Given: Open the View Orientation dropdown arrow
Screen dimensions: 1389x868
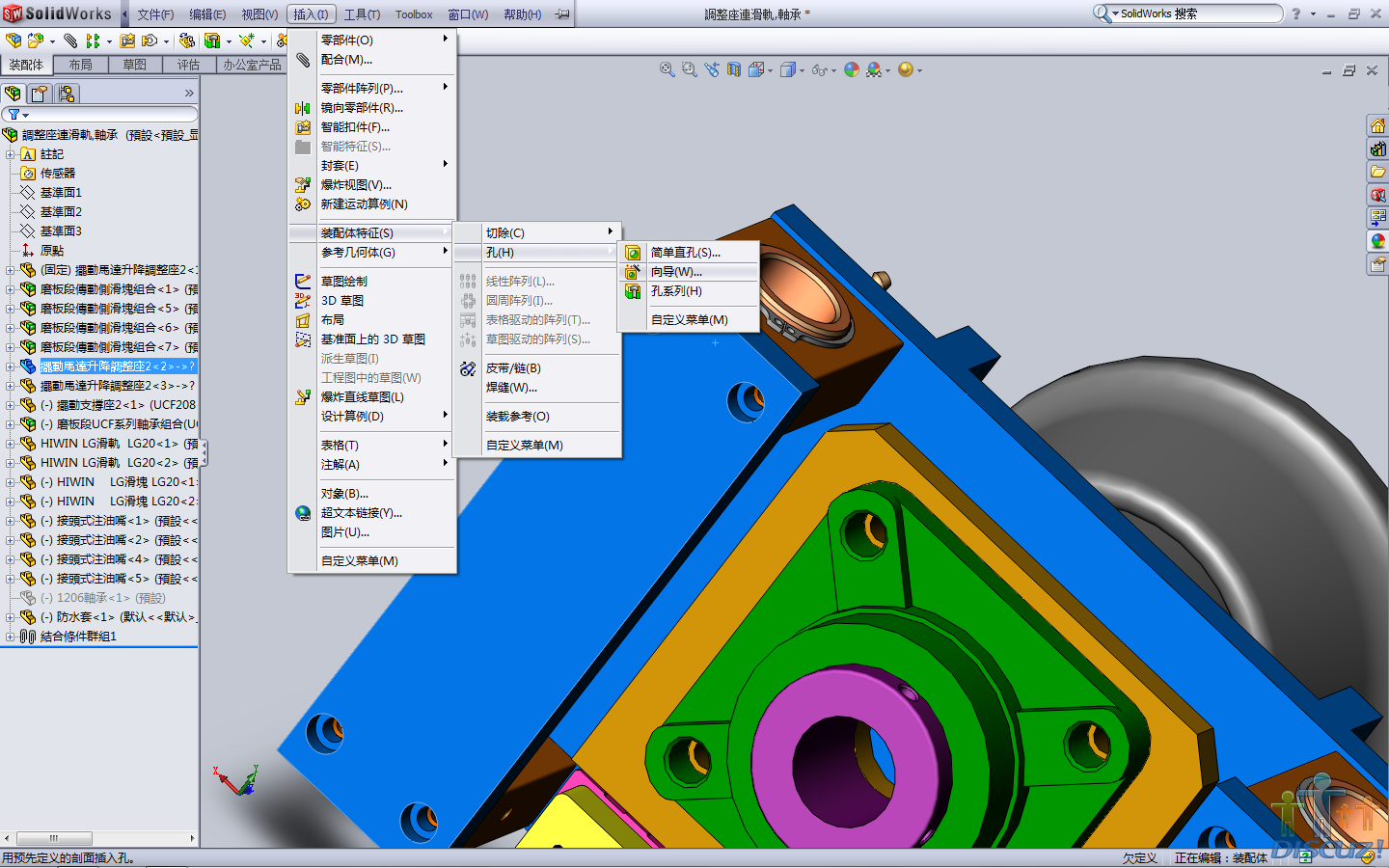Looking at the screenshot, I should tap(770, 70).
